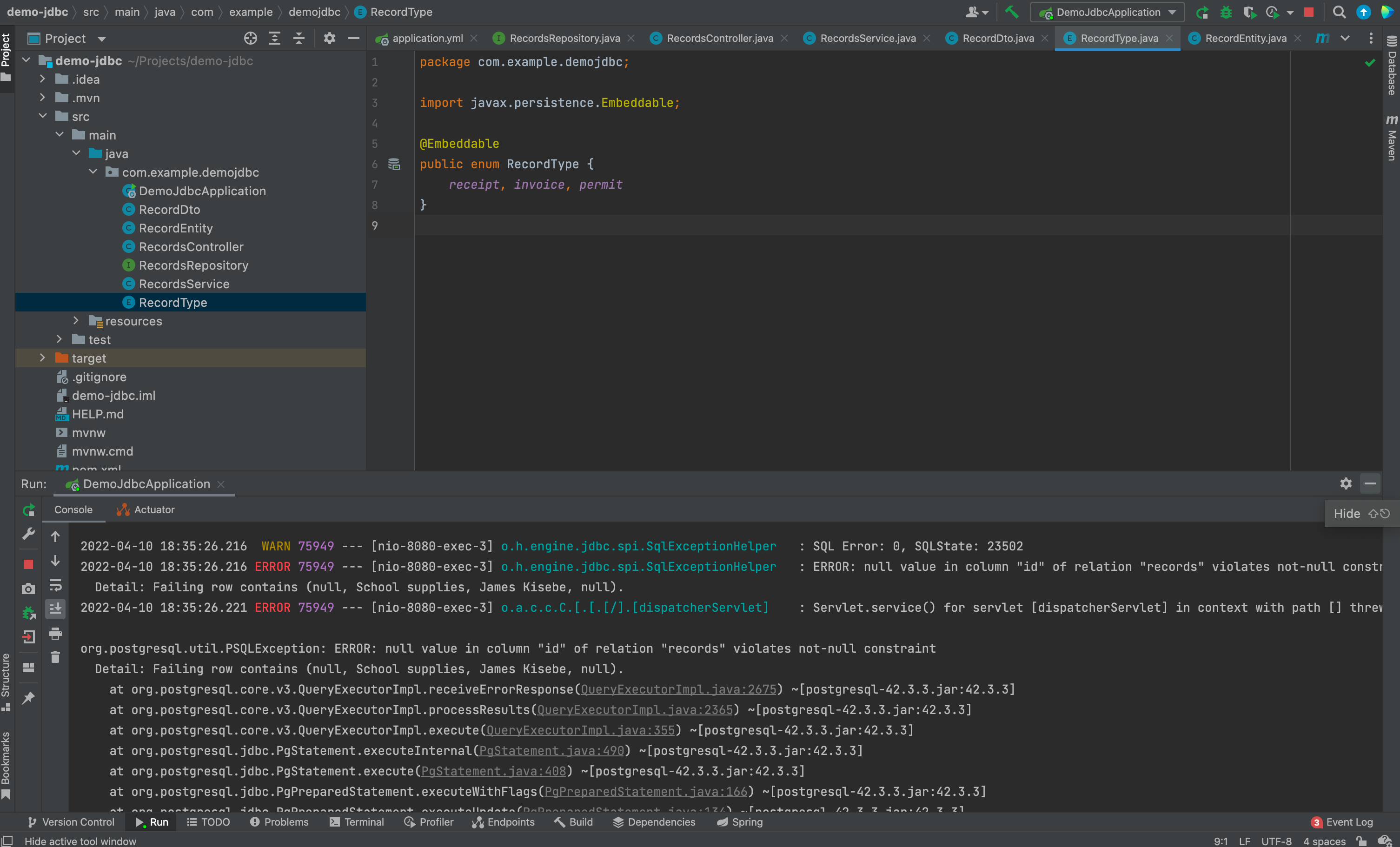Toggle soft-wrap in the console

[x=55, y=585]
